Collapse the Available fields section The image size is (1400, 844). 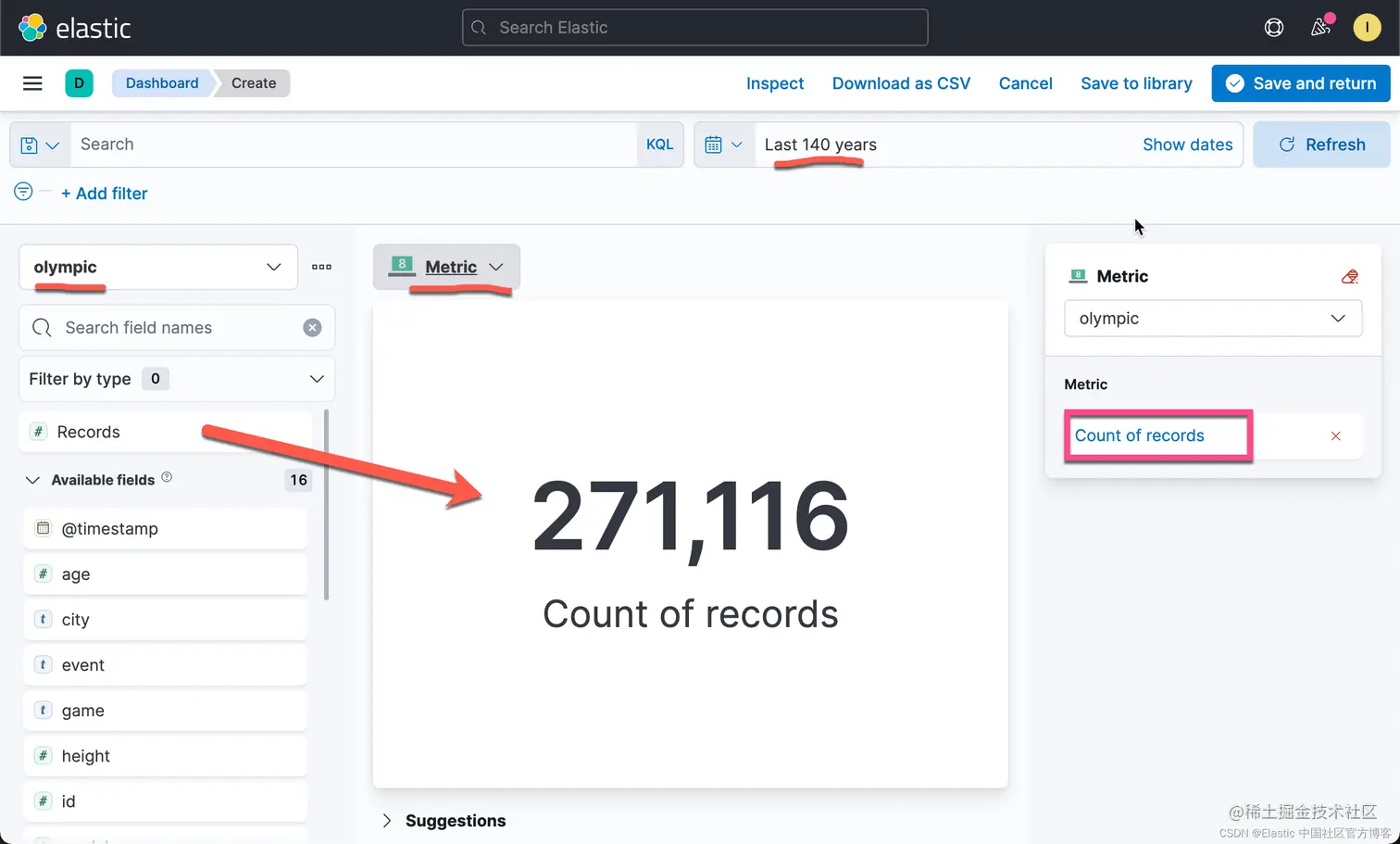click(32, 480)
